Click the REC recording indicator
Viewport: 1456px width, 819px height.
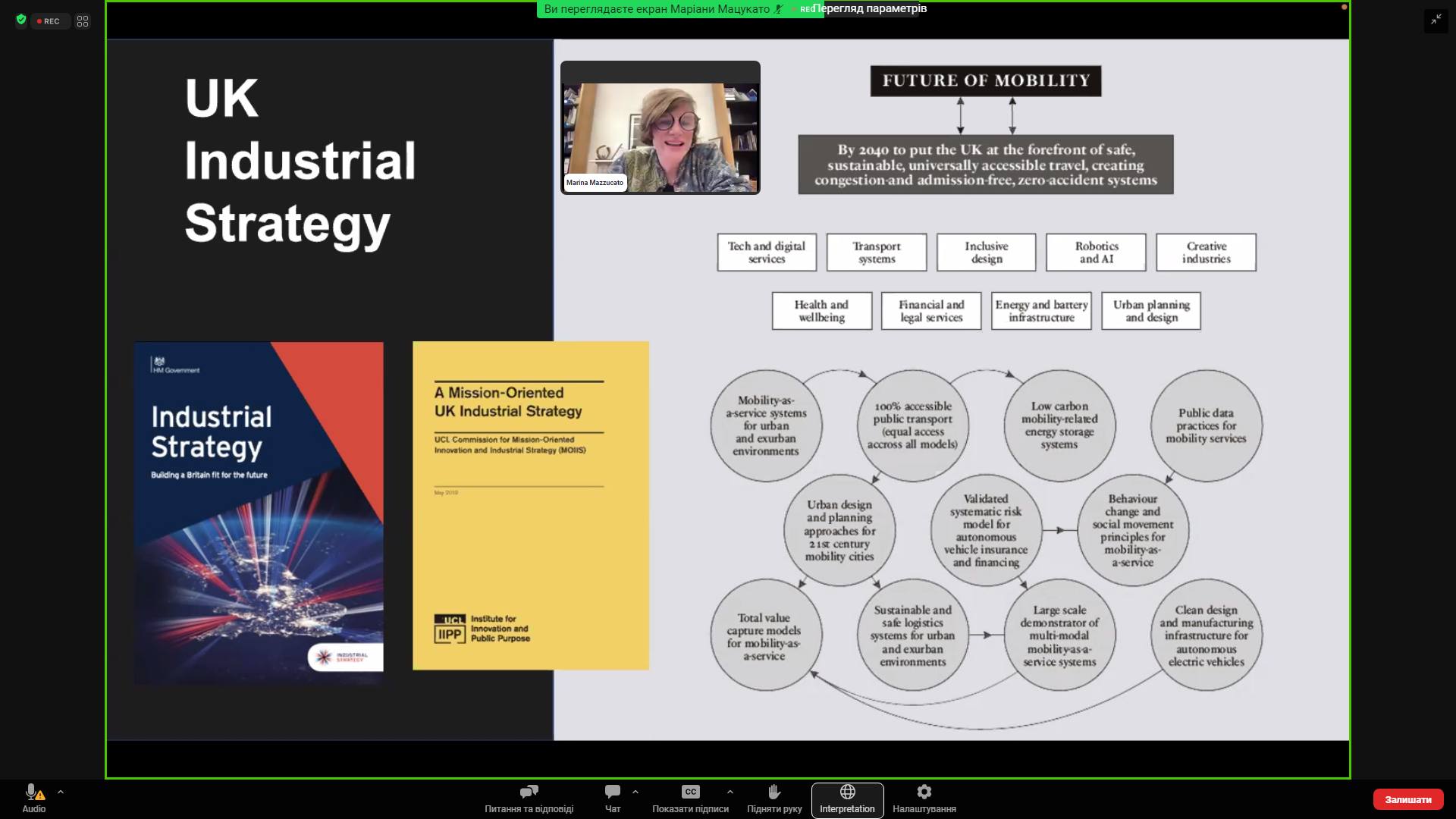[49, 21]
